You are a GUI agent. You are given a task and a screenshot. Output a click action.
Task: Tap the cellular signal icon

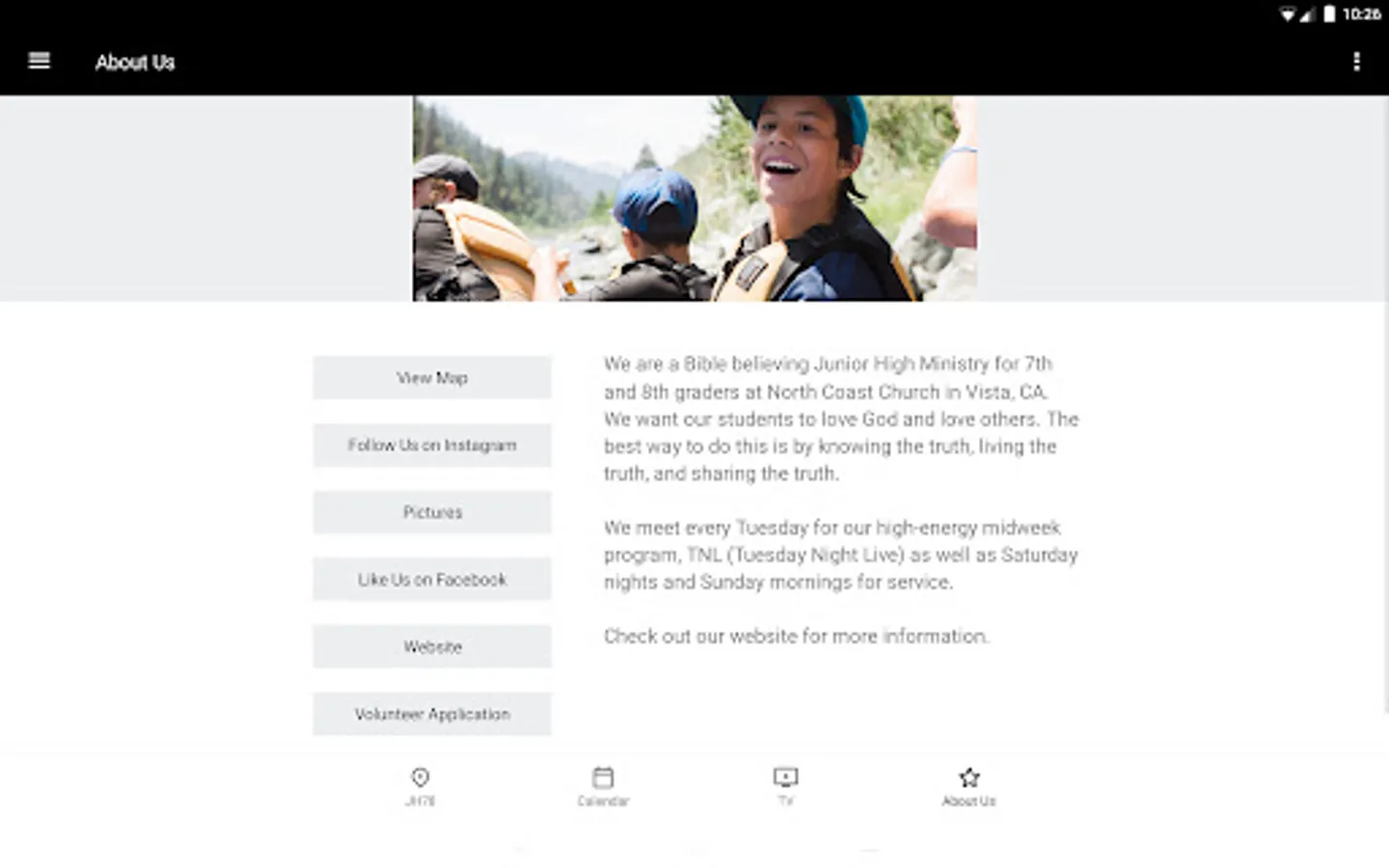pyautogui.click(x=1307, y=14)
